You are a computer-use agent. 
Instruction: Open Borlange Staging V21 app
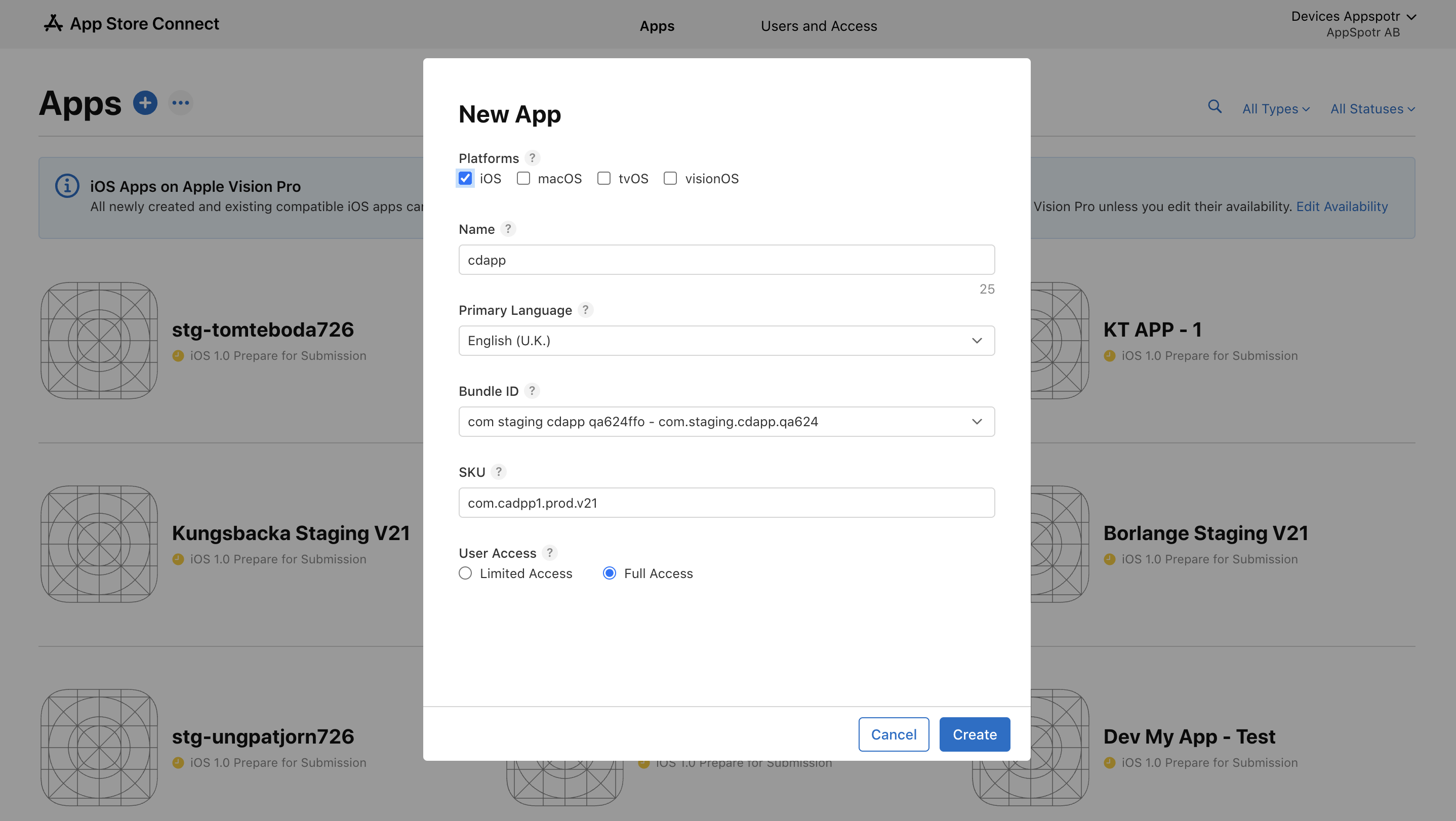pos(1205,533)
